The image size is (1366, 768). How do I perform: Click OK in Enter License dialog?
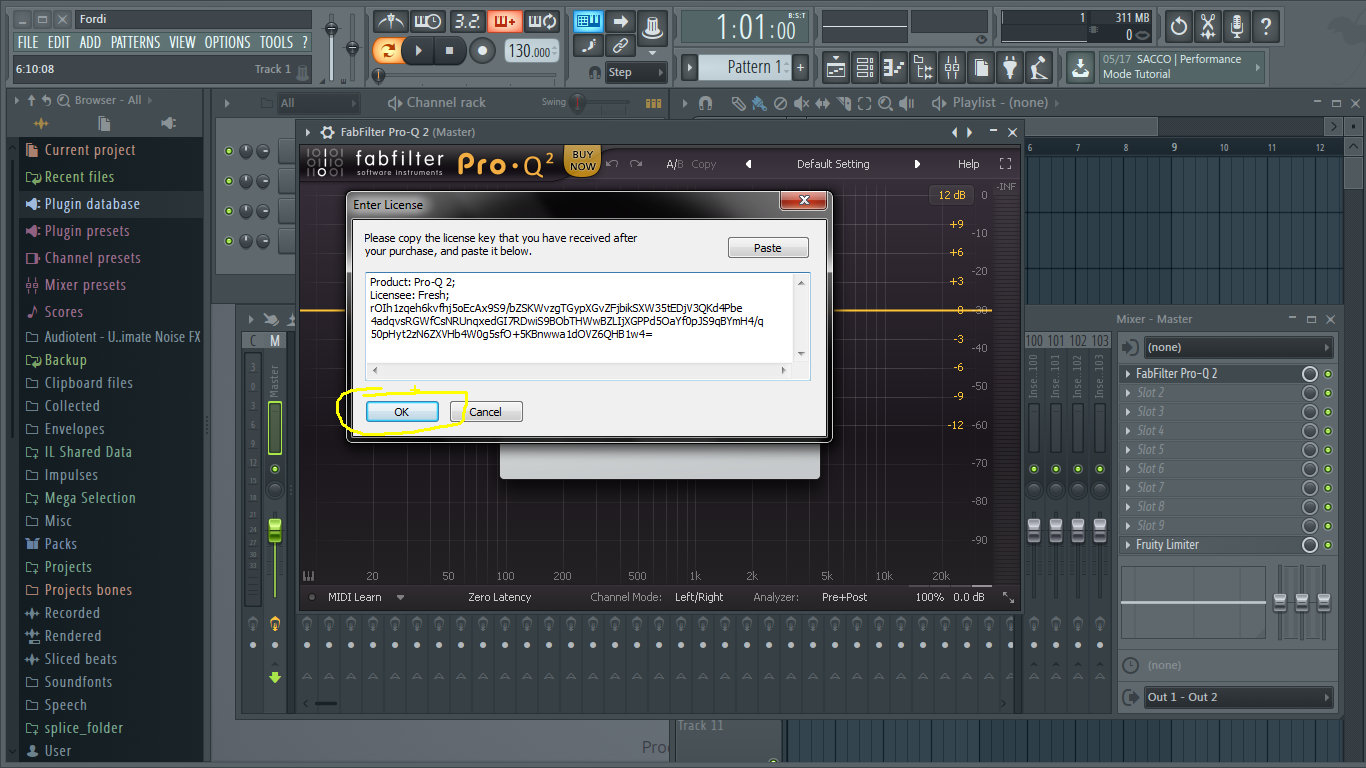402,412
